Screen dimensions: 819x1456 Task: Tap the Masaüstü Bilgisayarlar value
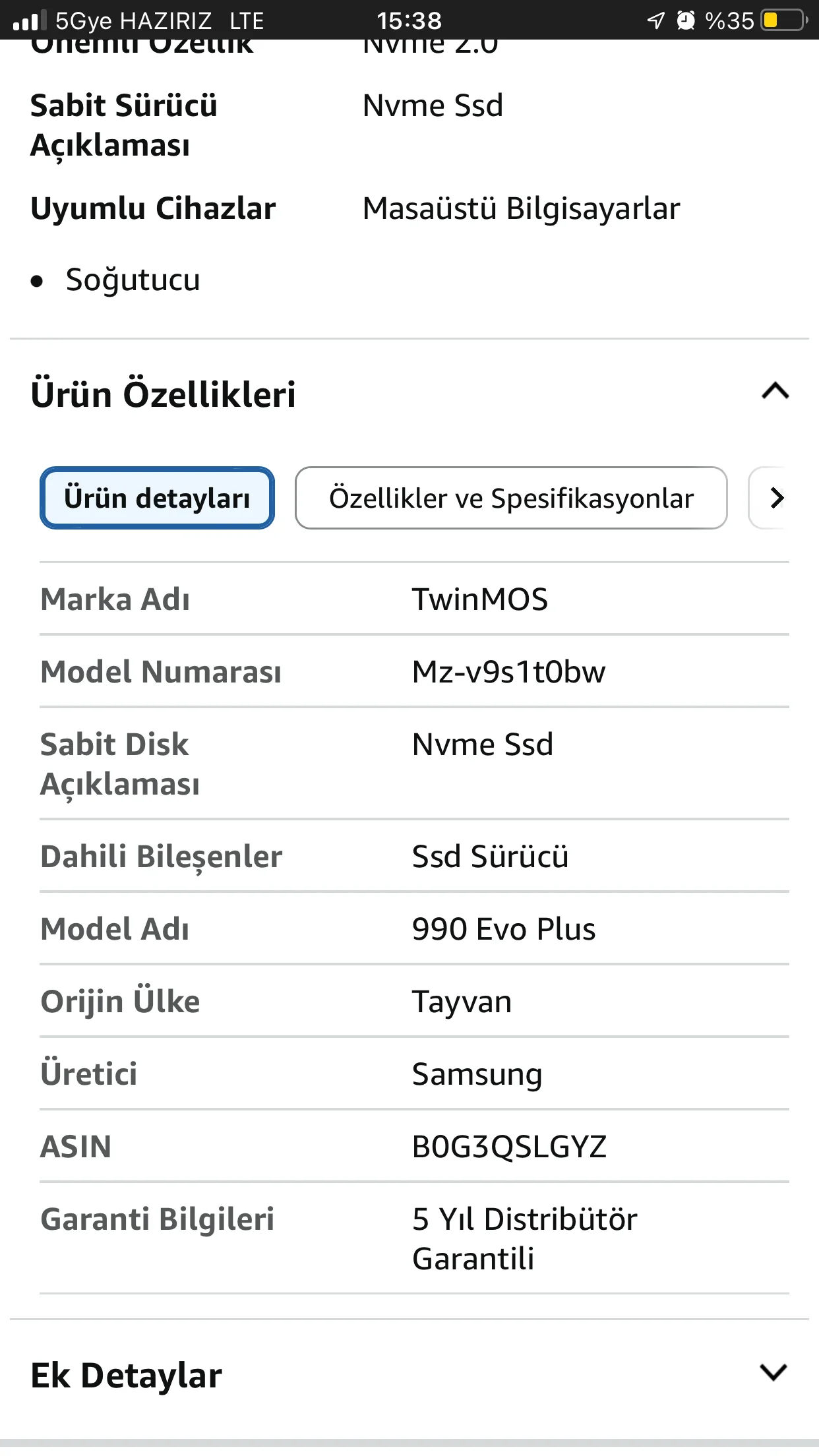tap(521, 208)
